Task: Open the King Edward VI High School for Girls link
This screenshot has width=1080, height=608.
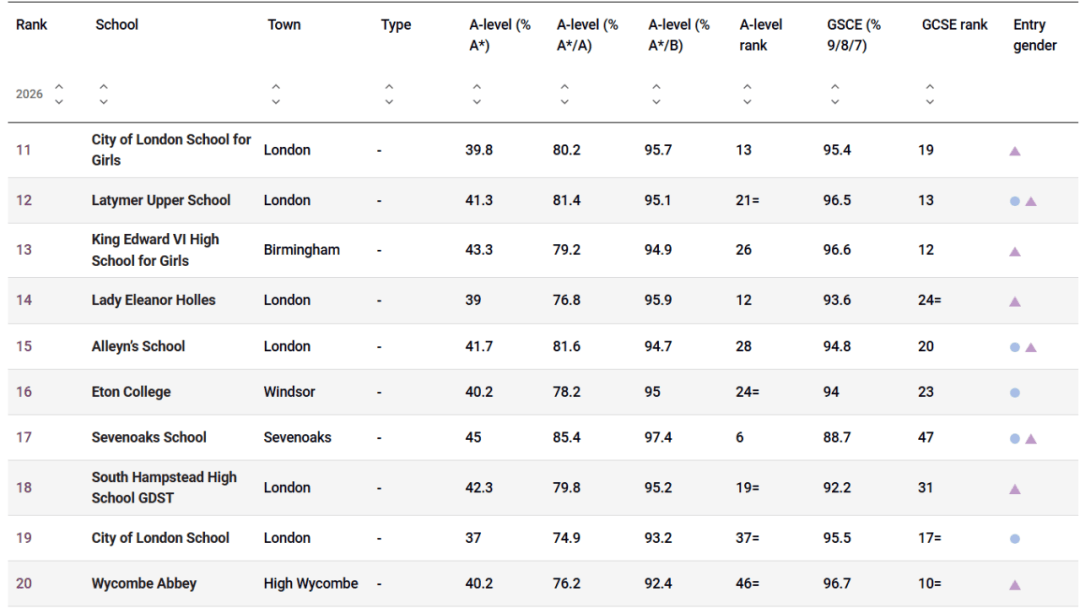Action: (x=155, y=250)
